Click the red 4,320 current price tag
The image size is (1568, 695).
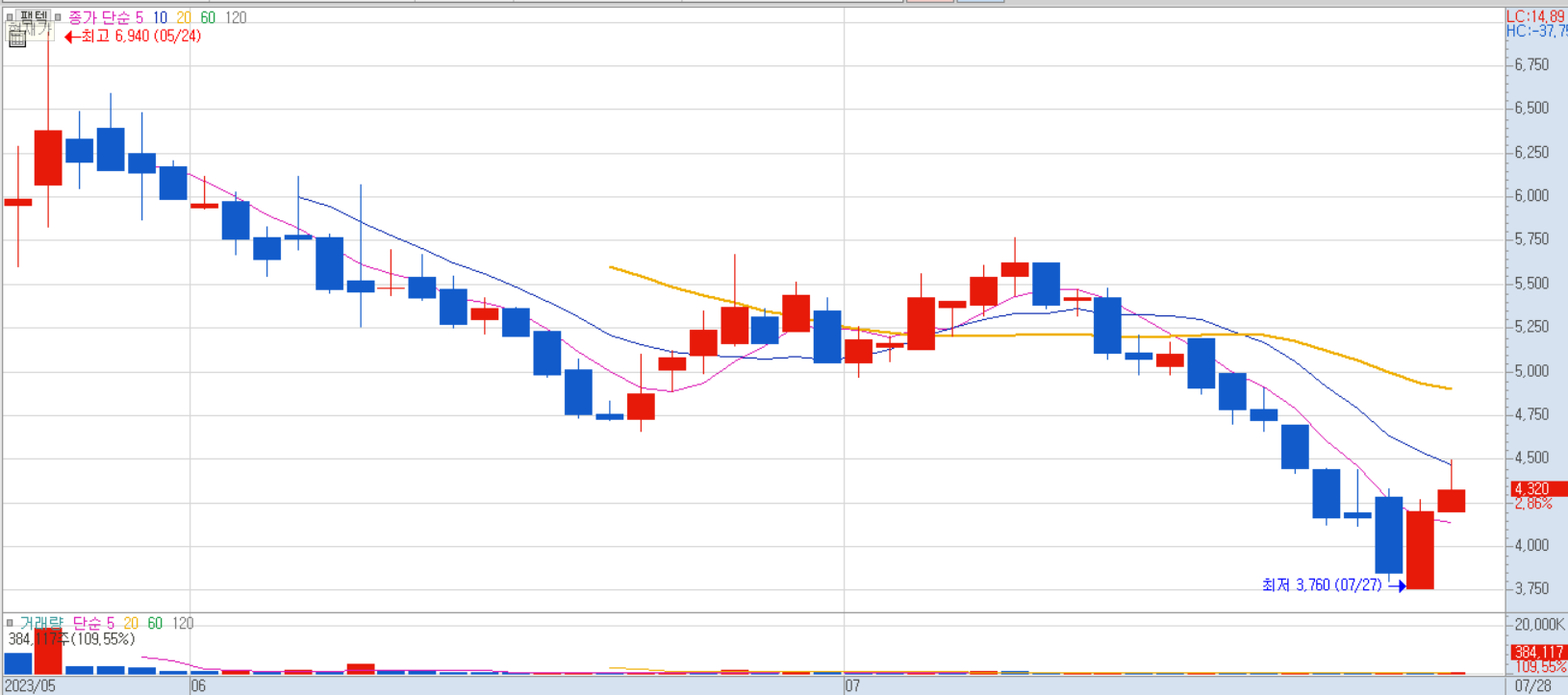(x=1537, y=488)
